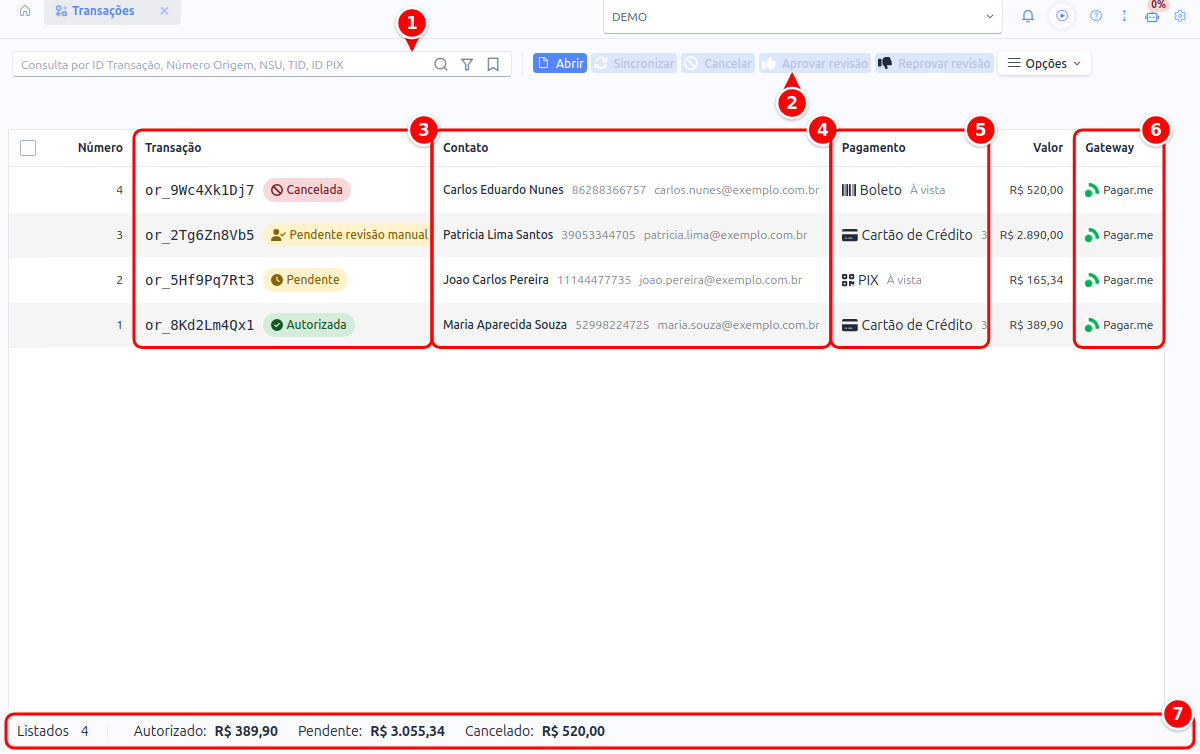This screenshot has width=1200, height=754.
Task: Click the Autorizada status badge
Action: click(309, 325)
